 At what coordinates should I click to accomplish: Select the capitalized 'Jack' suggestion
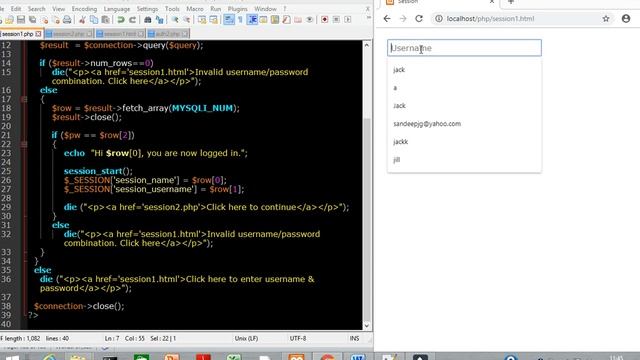[x=464, y=106]
